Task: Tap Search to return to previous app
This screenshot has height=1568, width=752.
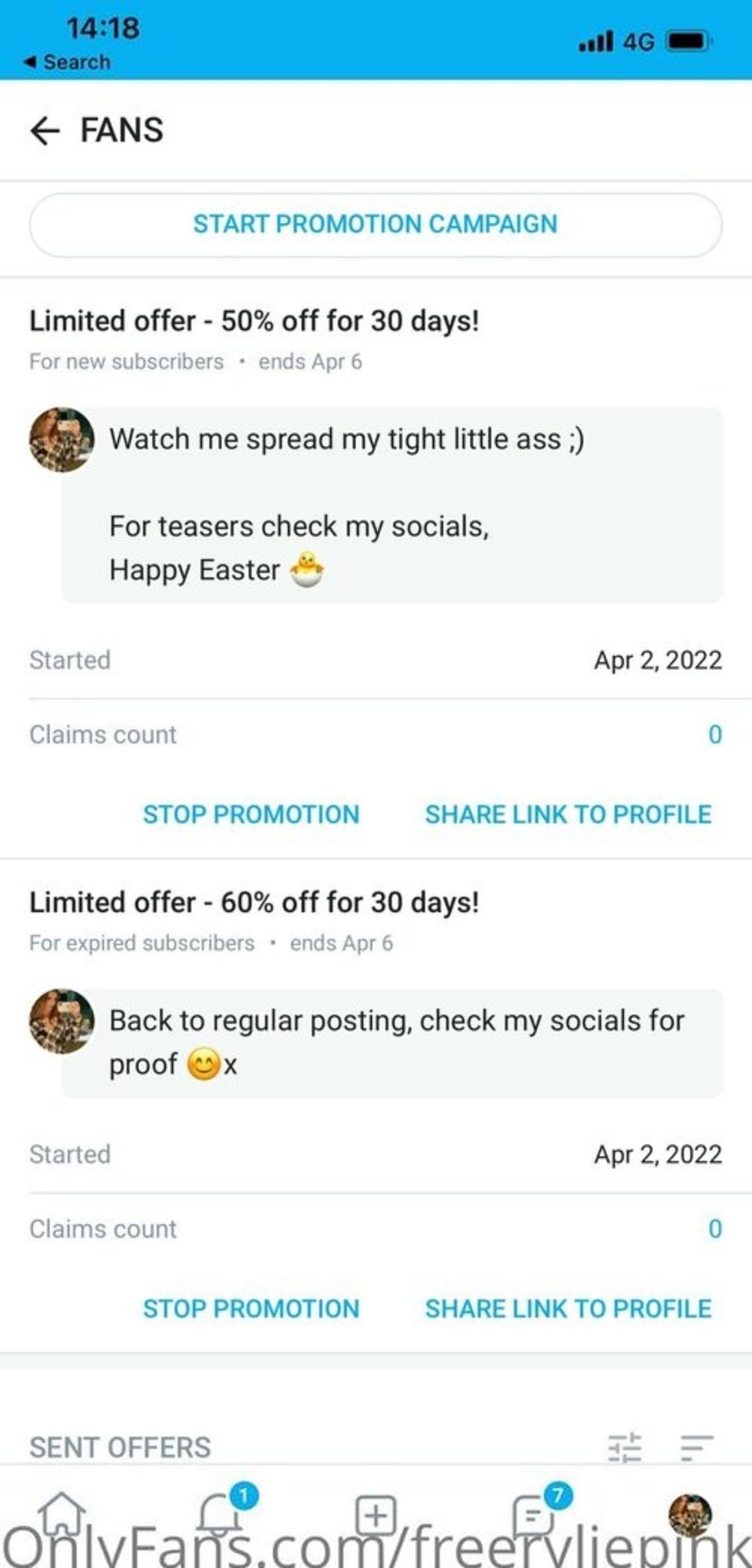Action: 68,62
